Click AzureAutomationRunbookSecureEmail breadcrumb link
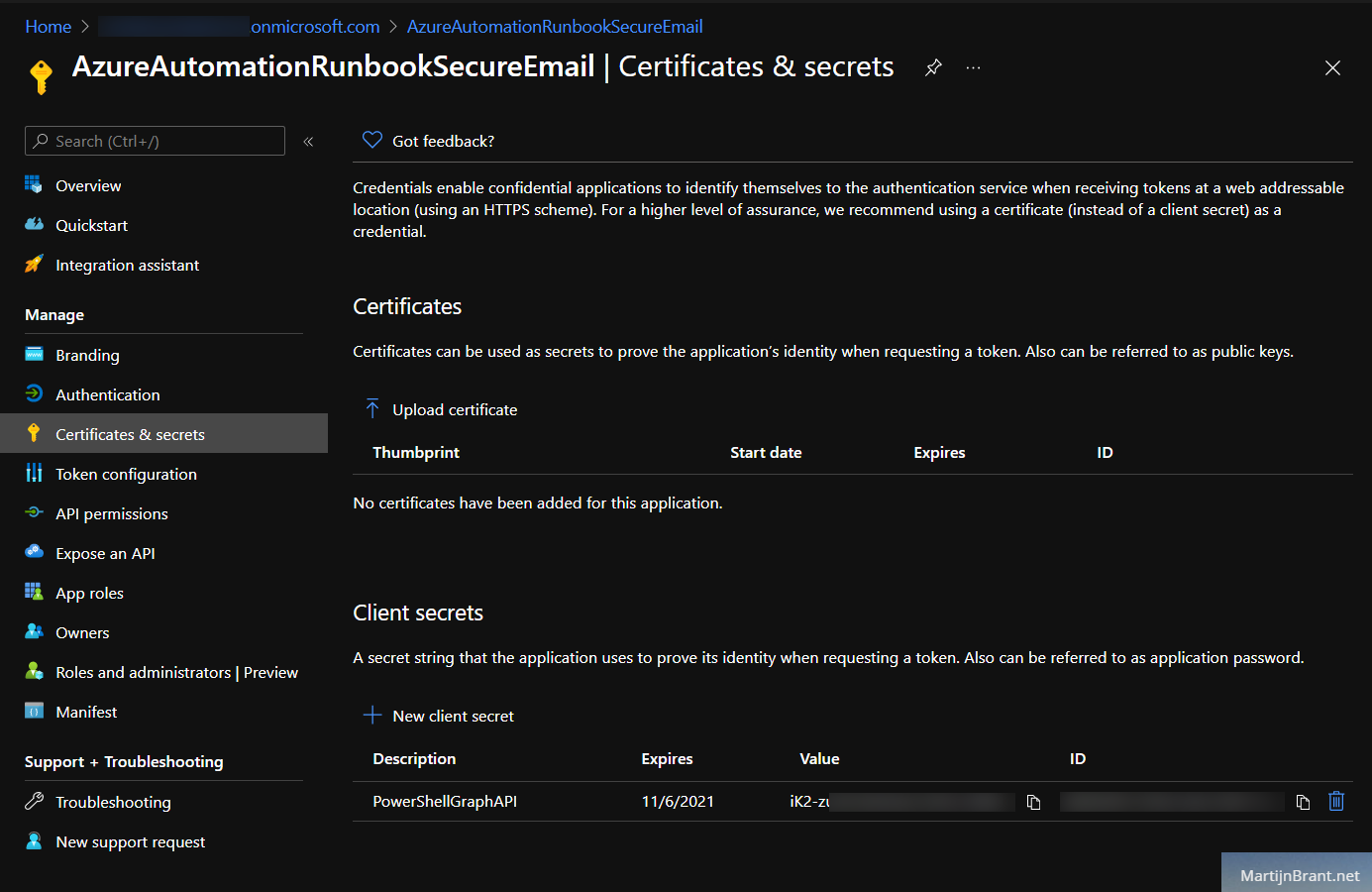This screenshot has height=892, width=1372. point(555,27)
